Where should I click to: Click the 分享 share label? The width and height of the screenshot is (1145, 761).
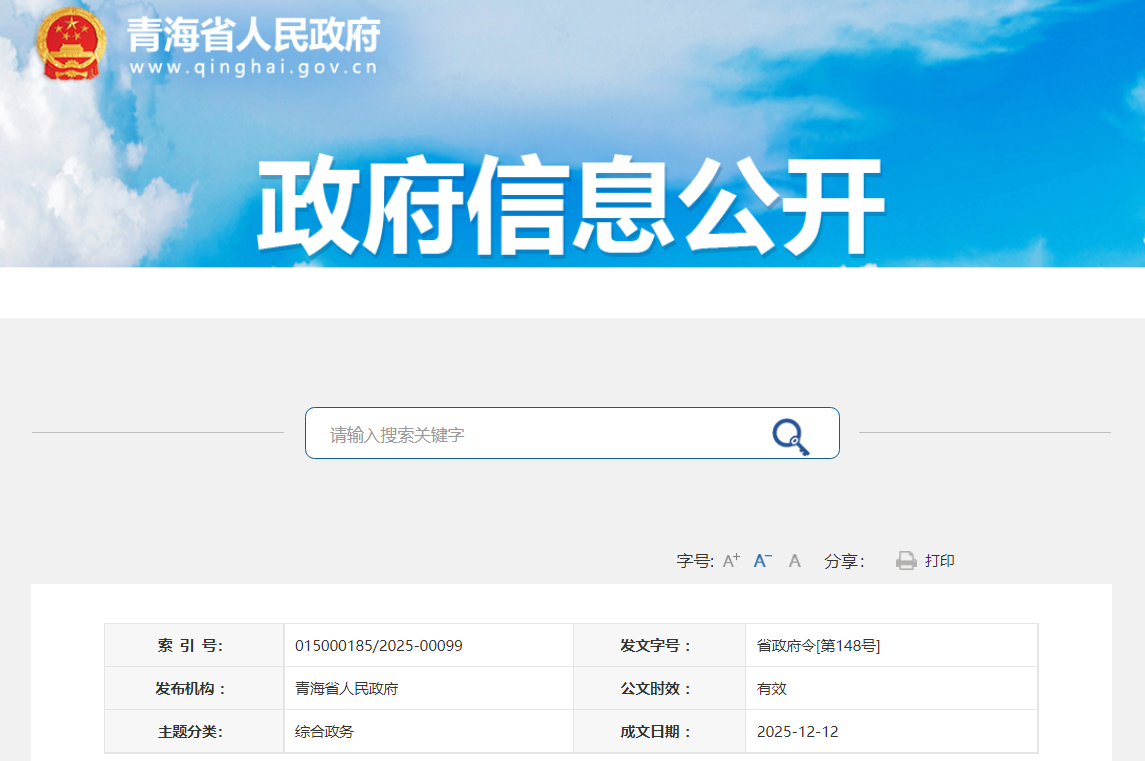point(844,561)
